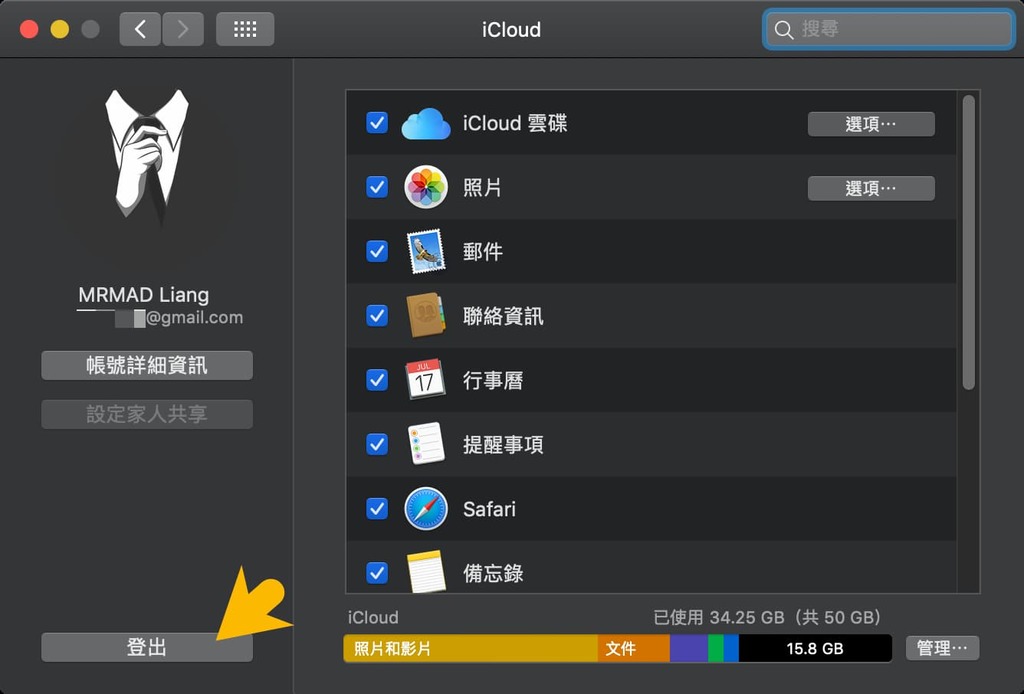Open 選項 for 照片
Screen dimensions: 1024x694
click(x=871, y=187)
